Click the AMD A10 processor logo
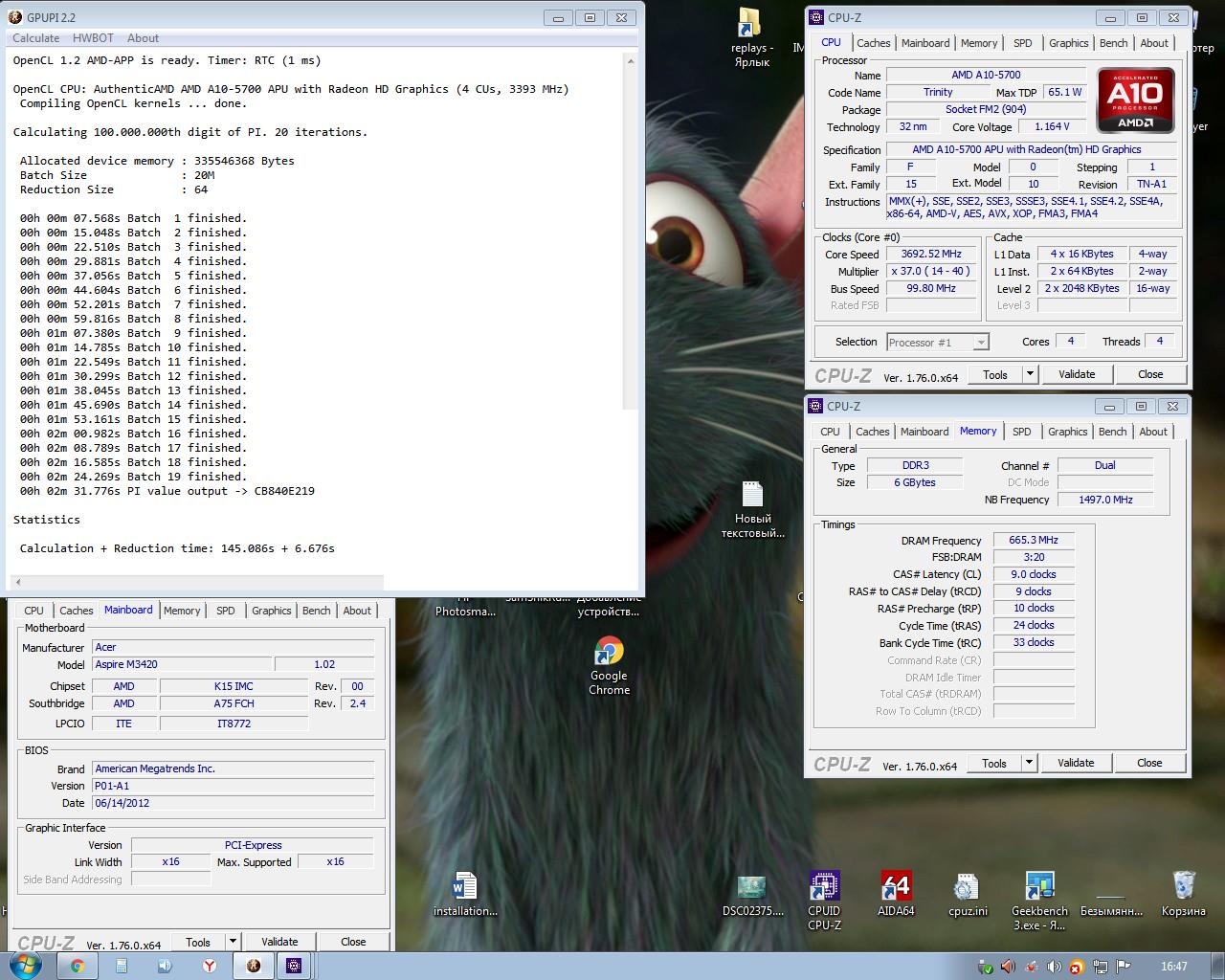 click(x=1135, y=100)
